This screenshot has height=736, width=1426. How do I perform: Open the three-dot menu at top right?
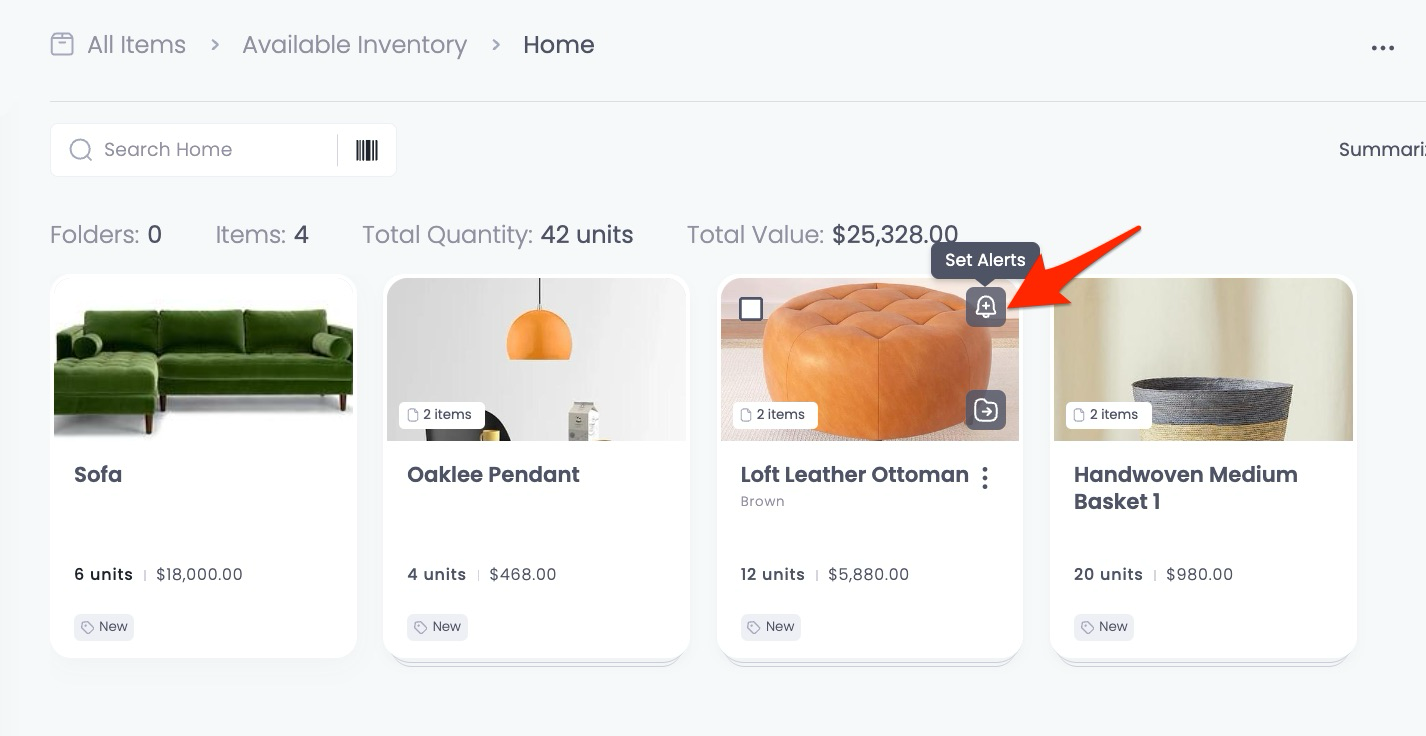click(1383, 48)
